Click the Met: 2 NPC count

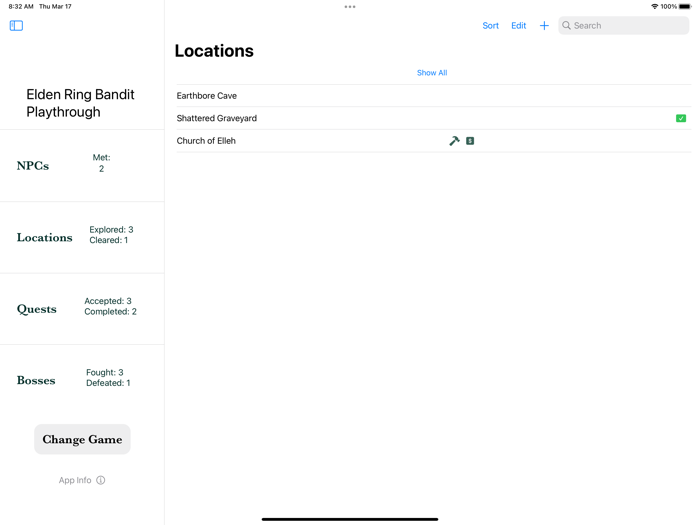coord(101,163)
